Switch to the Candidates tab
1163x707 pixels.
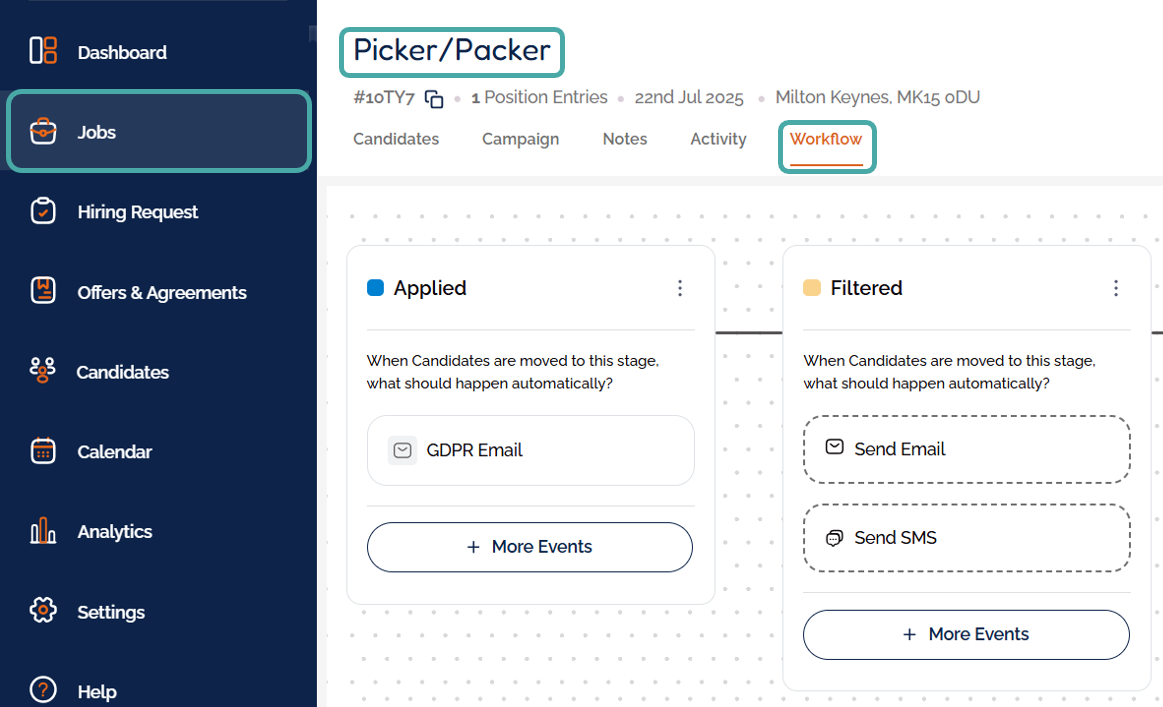coord(396,139)
